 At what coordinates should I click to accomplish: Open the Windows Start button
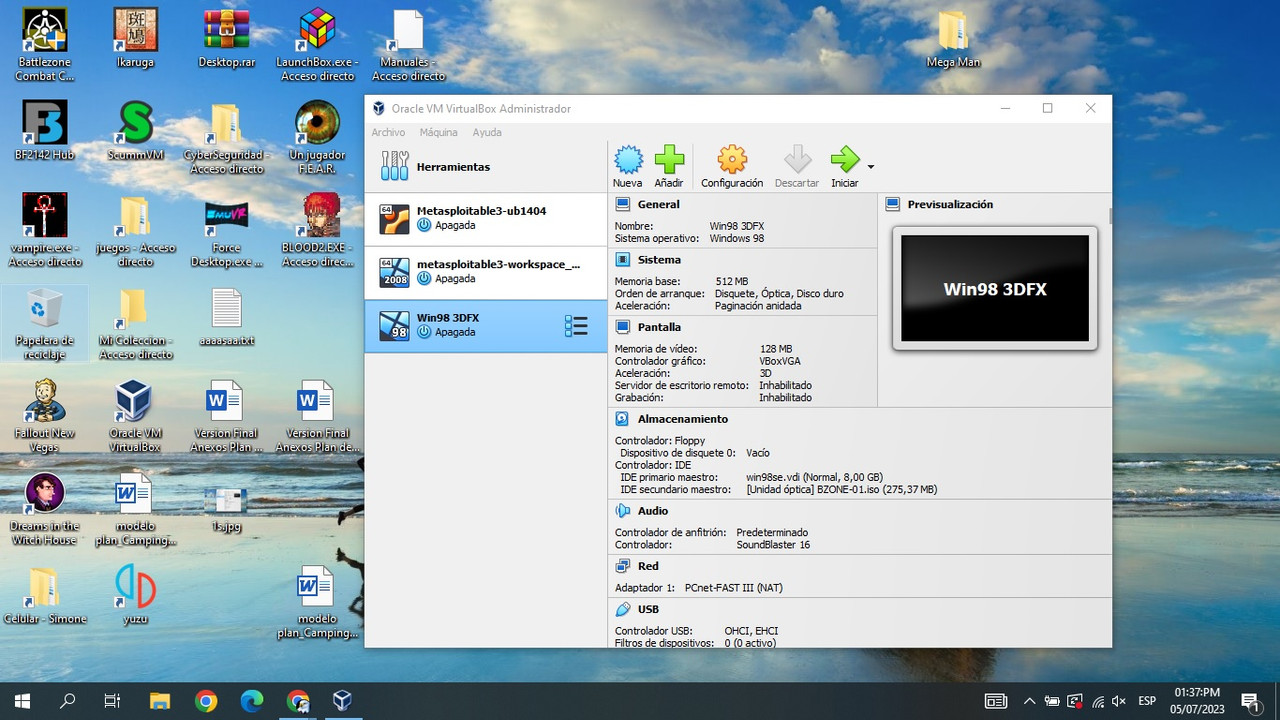pos(22,701)
